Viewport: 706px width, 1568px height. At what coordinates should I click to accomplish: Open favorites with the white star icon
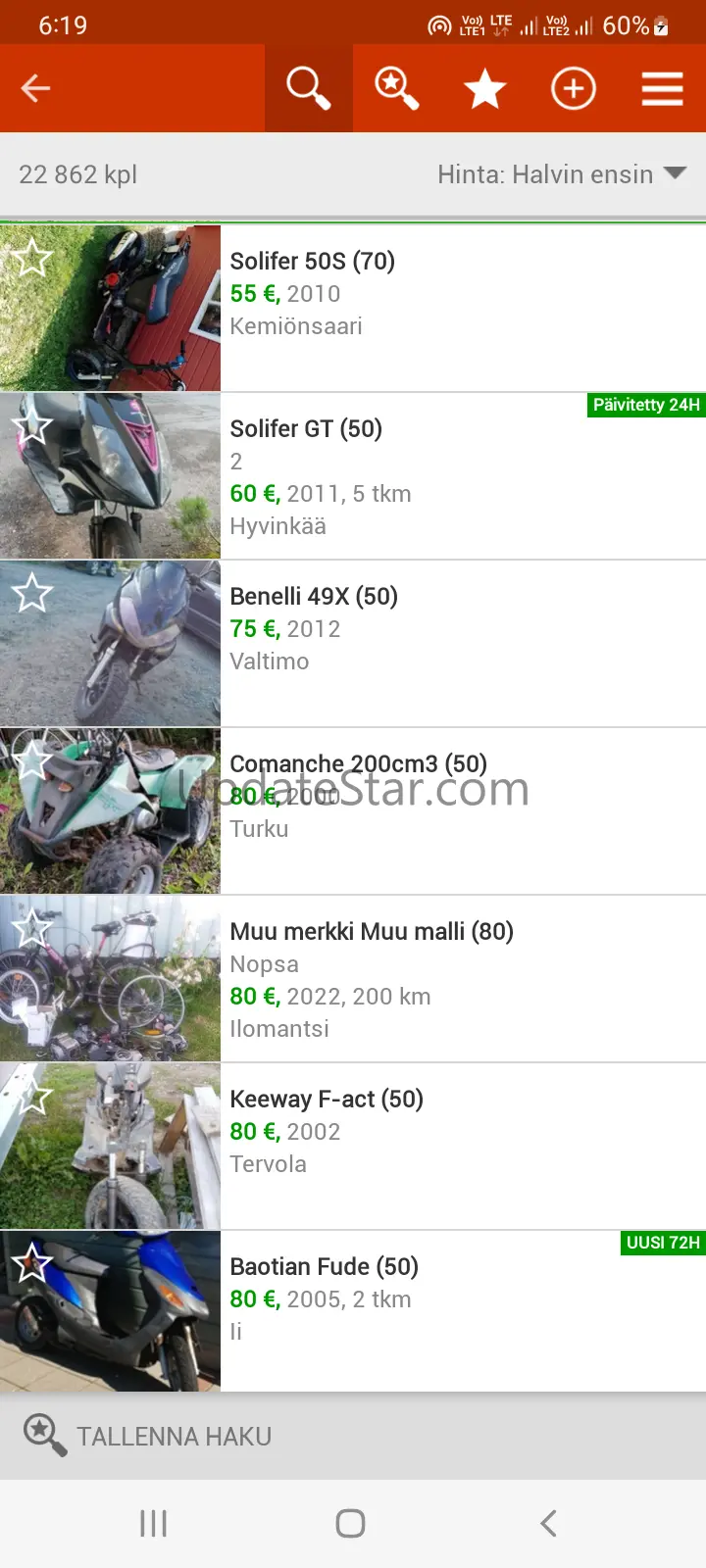(485, 88)
